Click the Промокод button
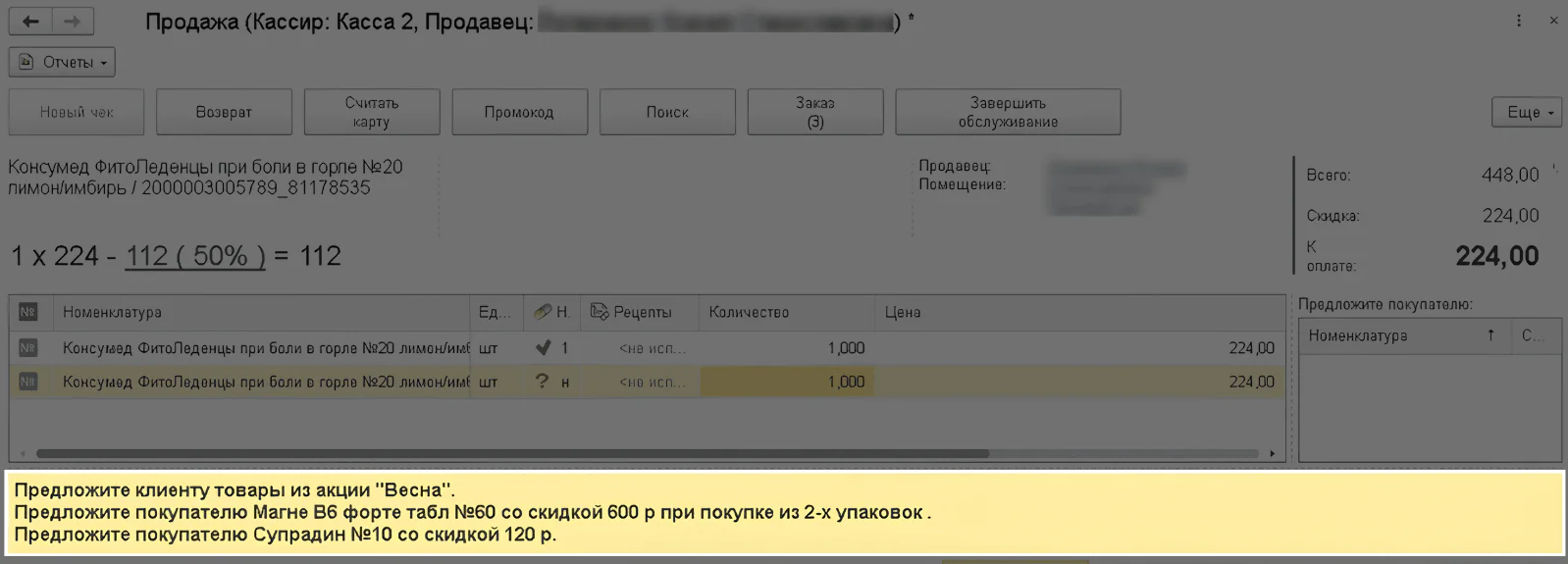1568x564 pixels. click(519, 112)
